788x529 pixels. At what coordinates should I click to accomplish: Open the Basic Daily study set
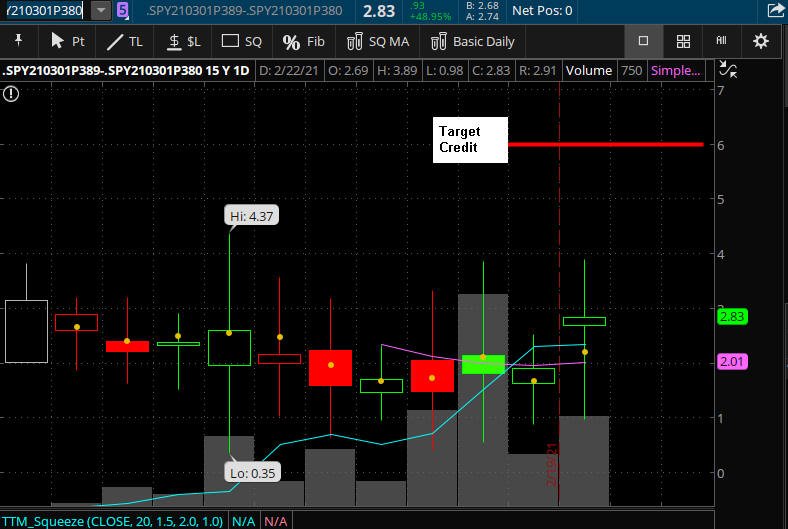click(472, 41)
